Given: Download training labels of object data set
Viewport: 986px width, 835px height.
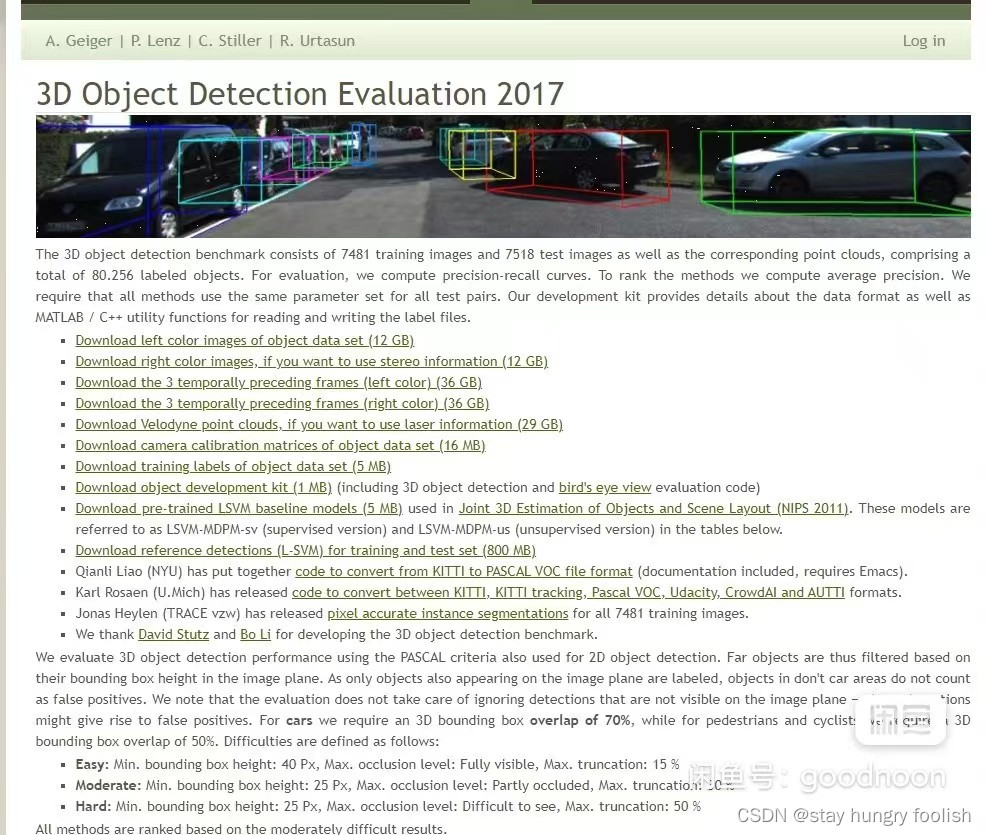Looking at the screenshot, I should (x=233, y=467).
